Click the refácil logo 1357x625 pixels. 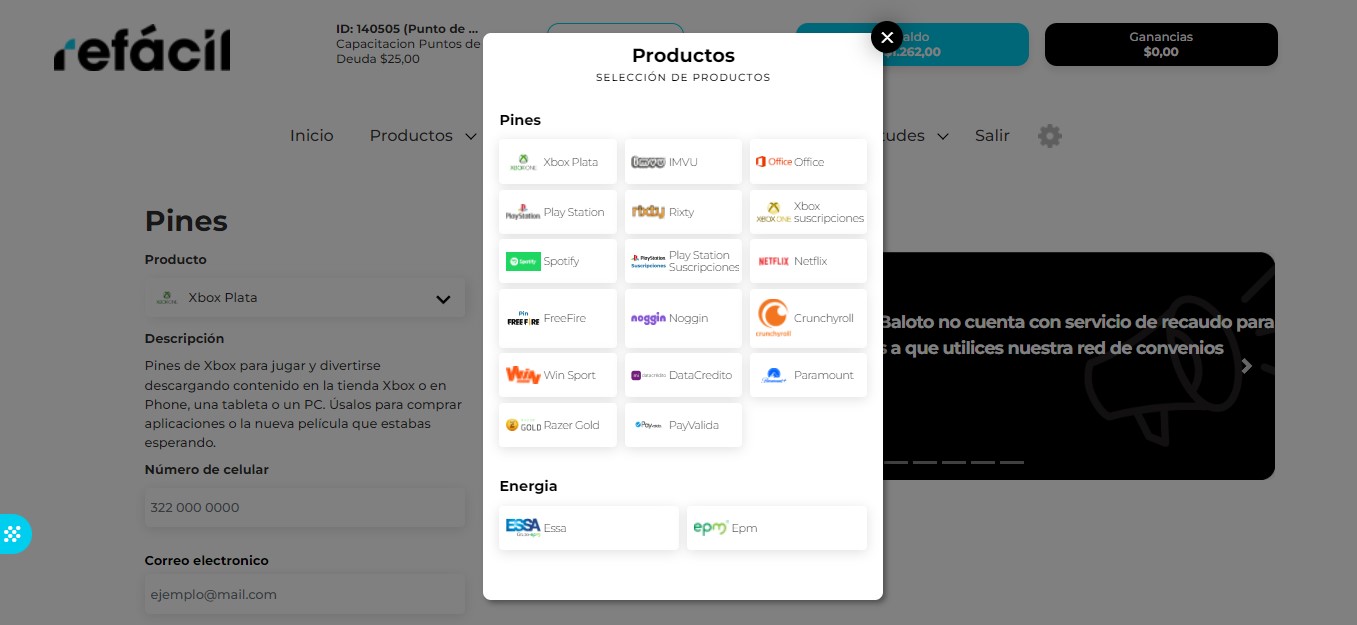(142, 50)
